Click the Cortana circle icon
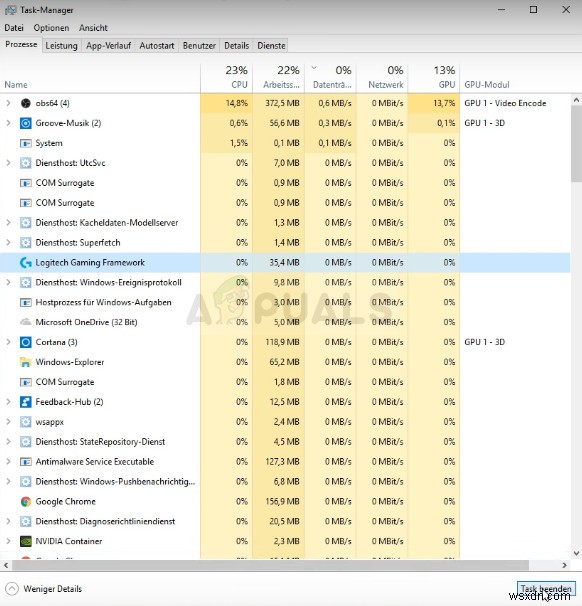 click(26, 342)
